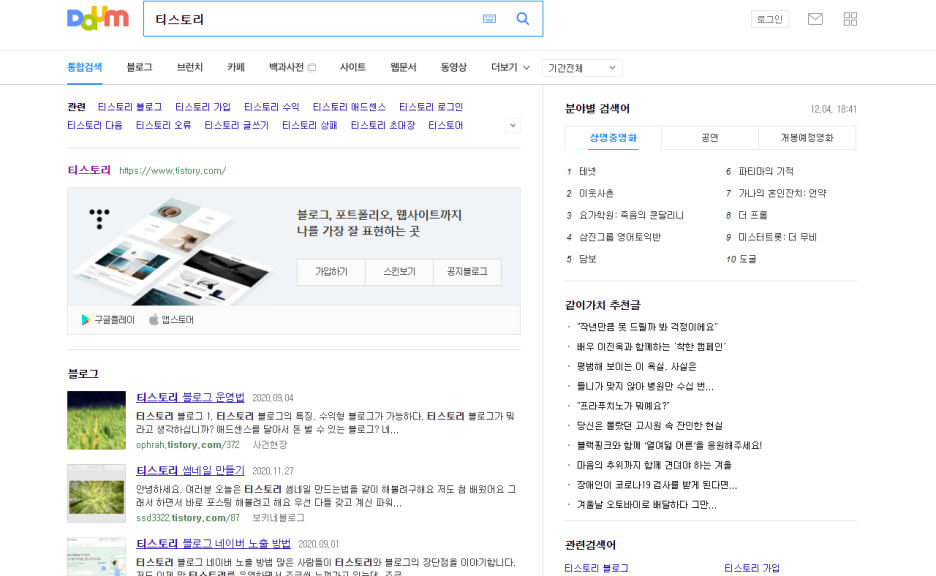Open the 웹문서 tab

coord(403,67)
